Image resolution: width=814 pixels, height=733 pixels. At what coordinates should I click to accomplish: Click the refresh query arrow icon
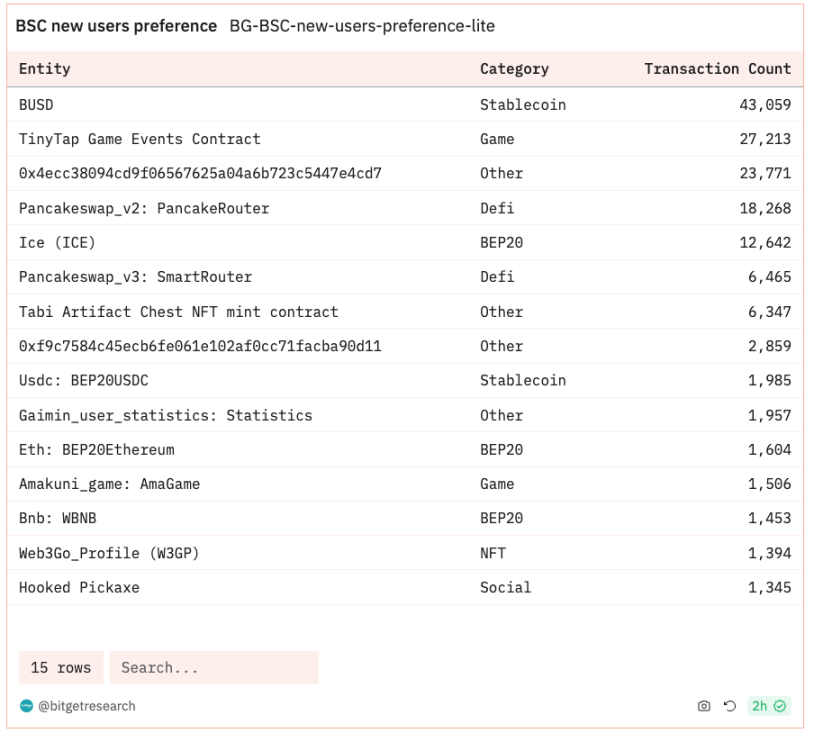pos(729,706)
